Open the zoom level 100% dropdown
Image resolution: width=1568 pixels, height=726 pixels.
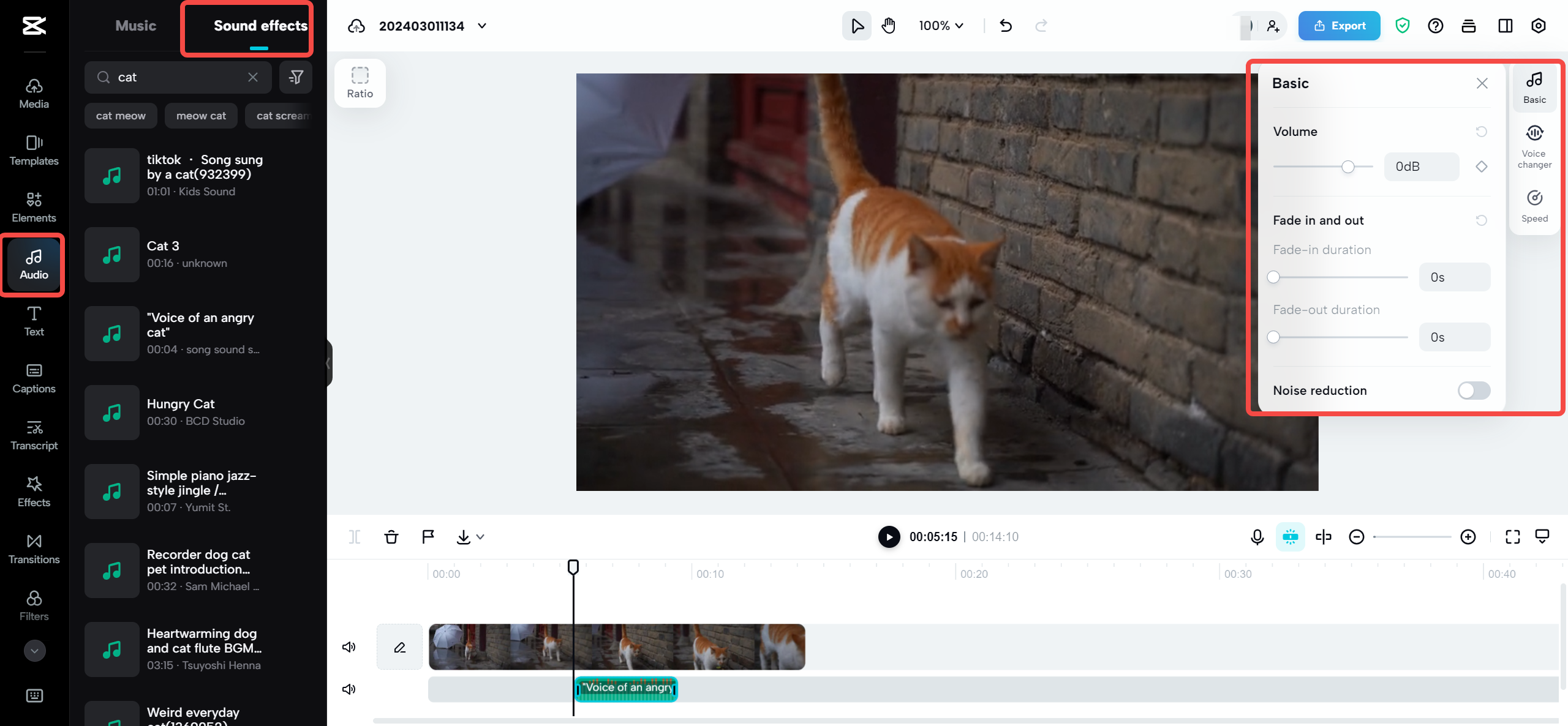[x=941, y=26]
